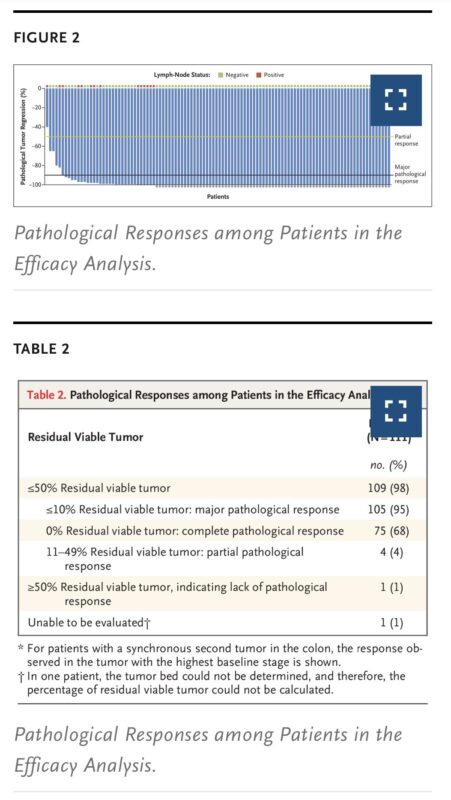Click the caption text below Table 2

coord(208,749)
